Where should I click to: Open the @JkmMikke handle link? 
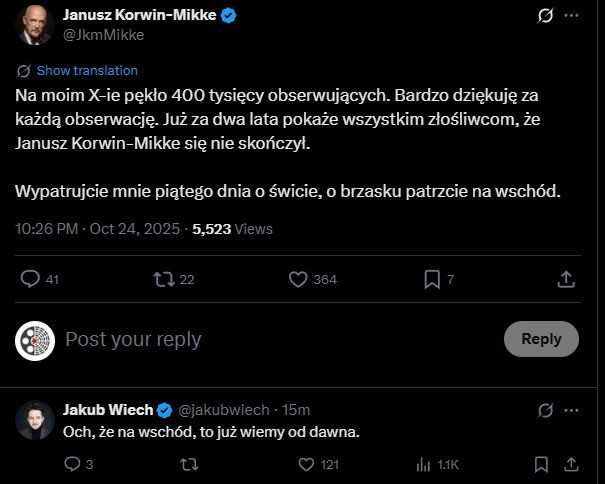coord(104,35)
